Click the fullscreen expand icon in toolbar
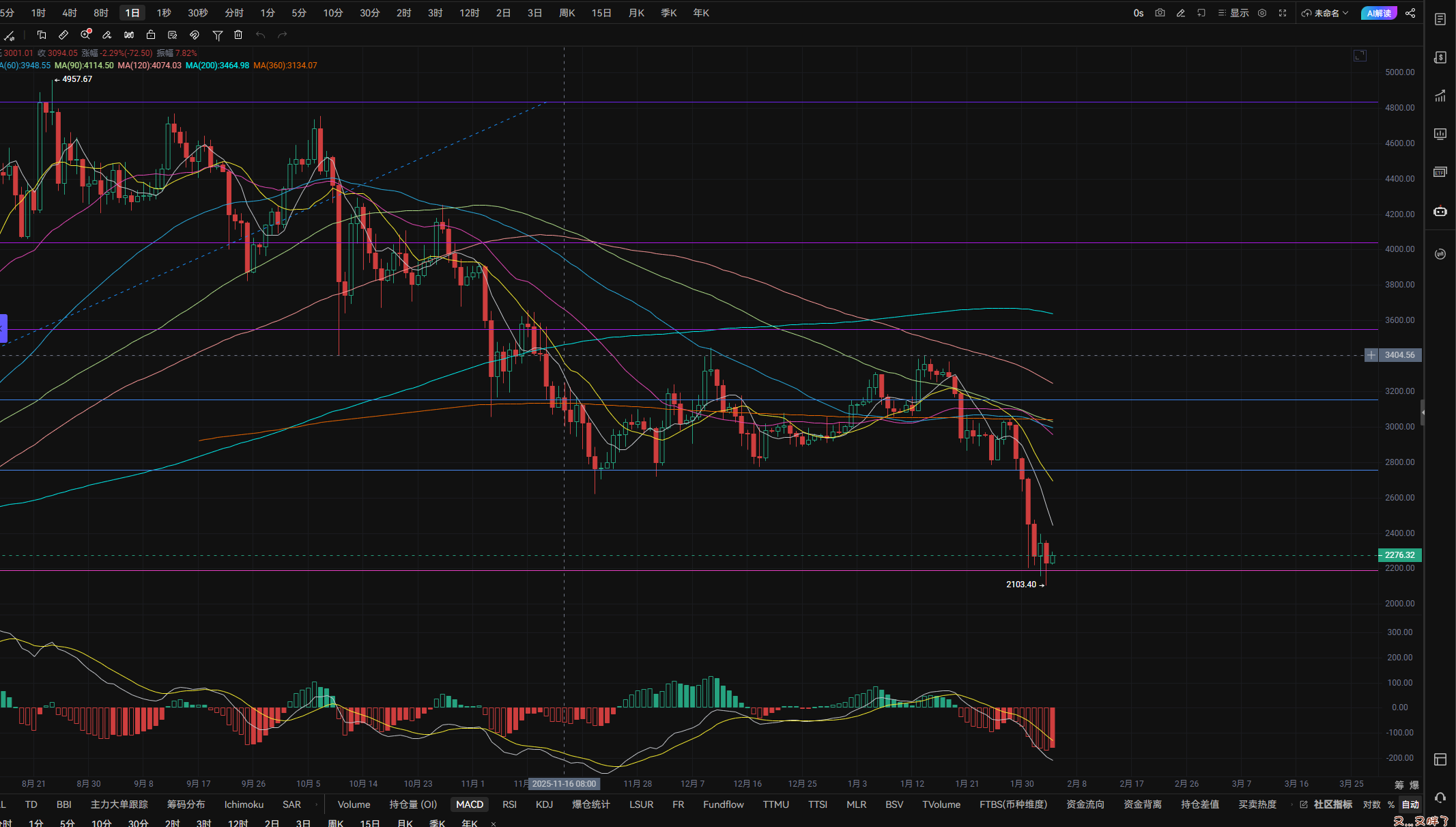 [x=1283, y=13]
